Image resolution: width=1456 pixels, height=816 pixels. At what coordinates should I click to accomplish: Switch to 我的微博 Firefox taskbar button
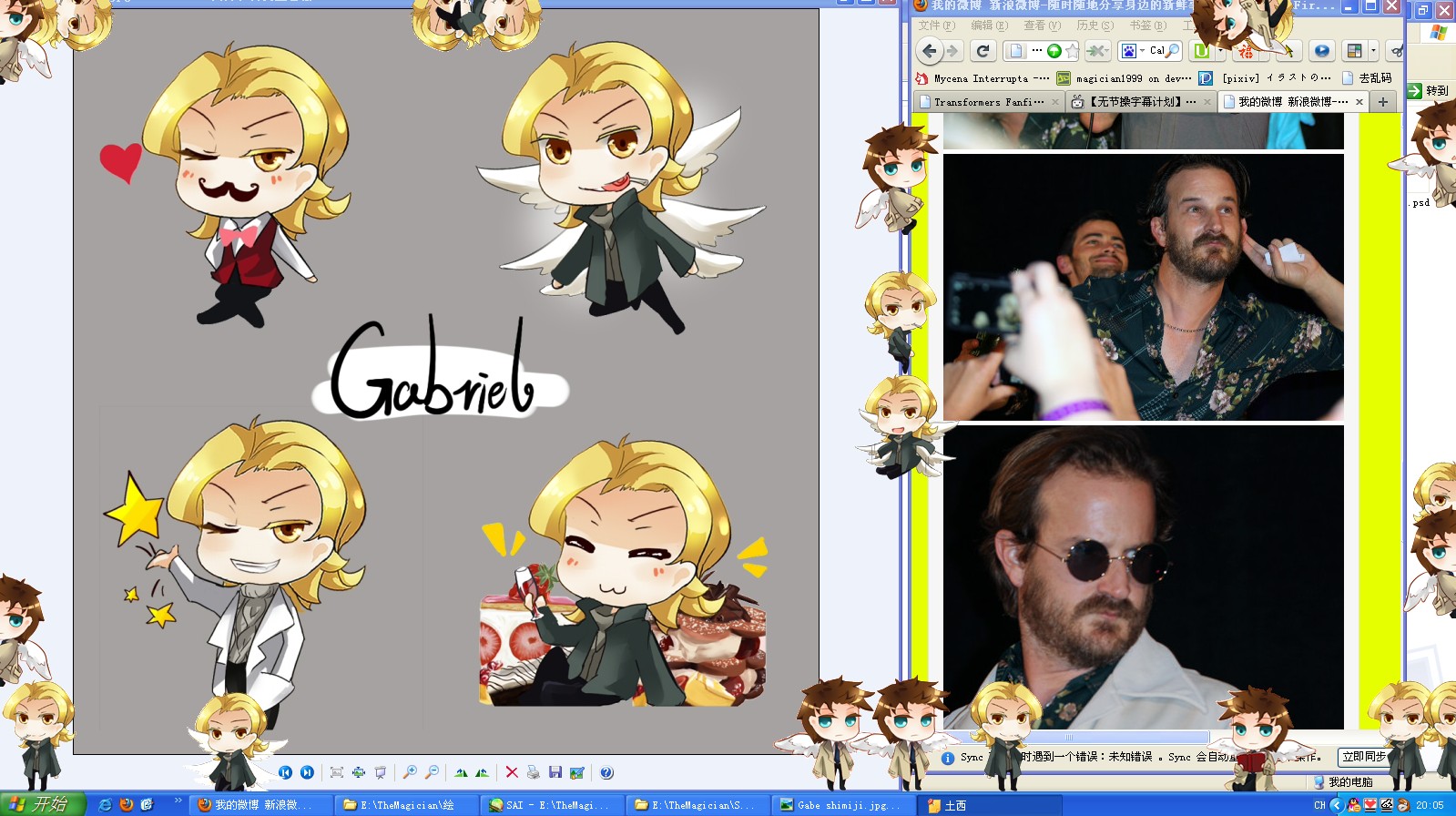coord(260,805)
